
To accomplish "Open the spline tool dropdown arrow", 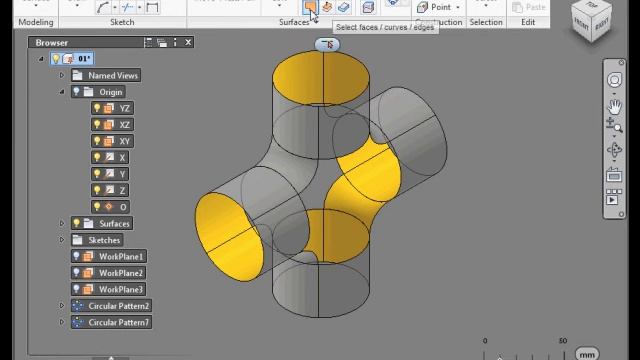I will [x=115, y=7].
